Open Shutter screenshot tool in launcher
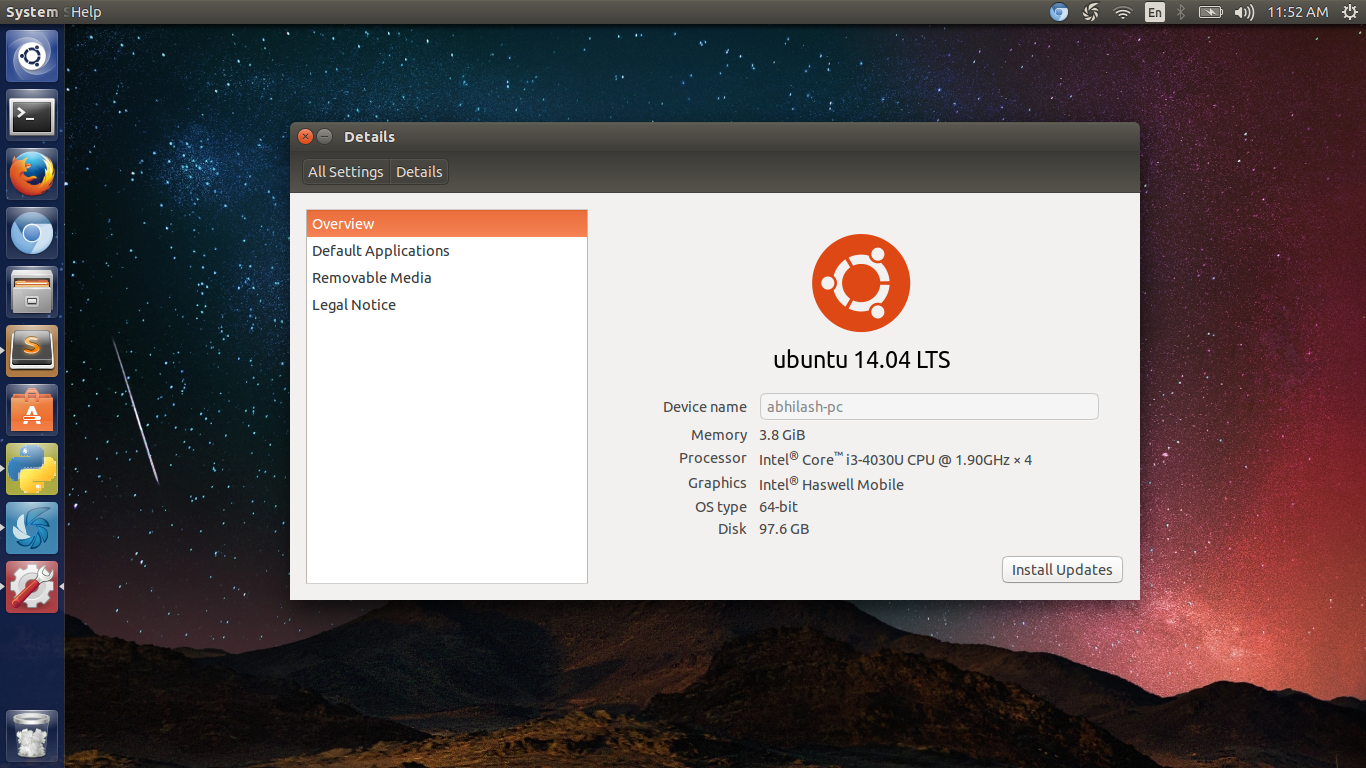The height and width of the screenshot is (768, 1366). [32, 528]
